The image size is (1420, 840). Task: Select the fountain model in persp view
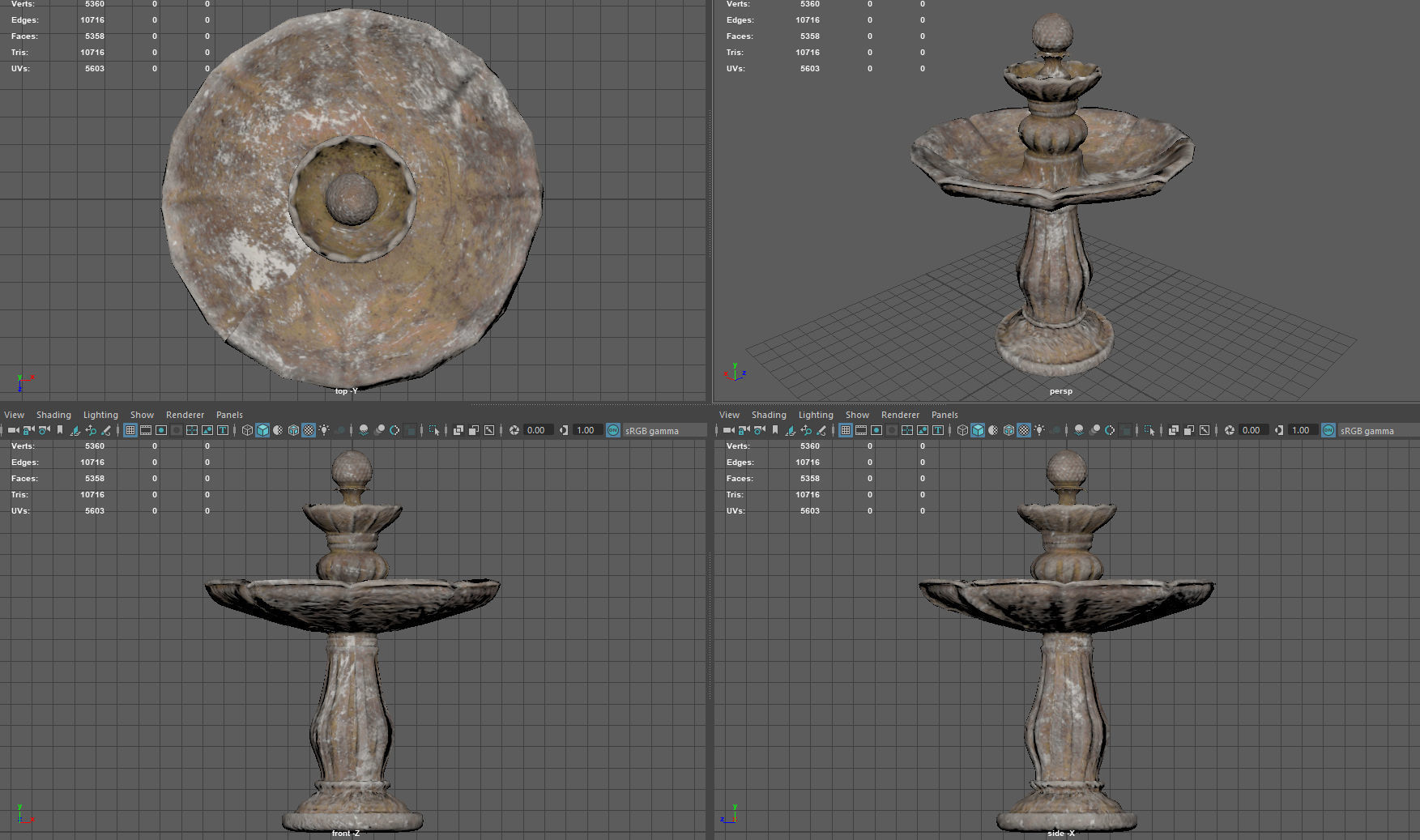tap(1053, 194)
